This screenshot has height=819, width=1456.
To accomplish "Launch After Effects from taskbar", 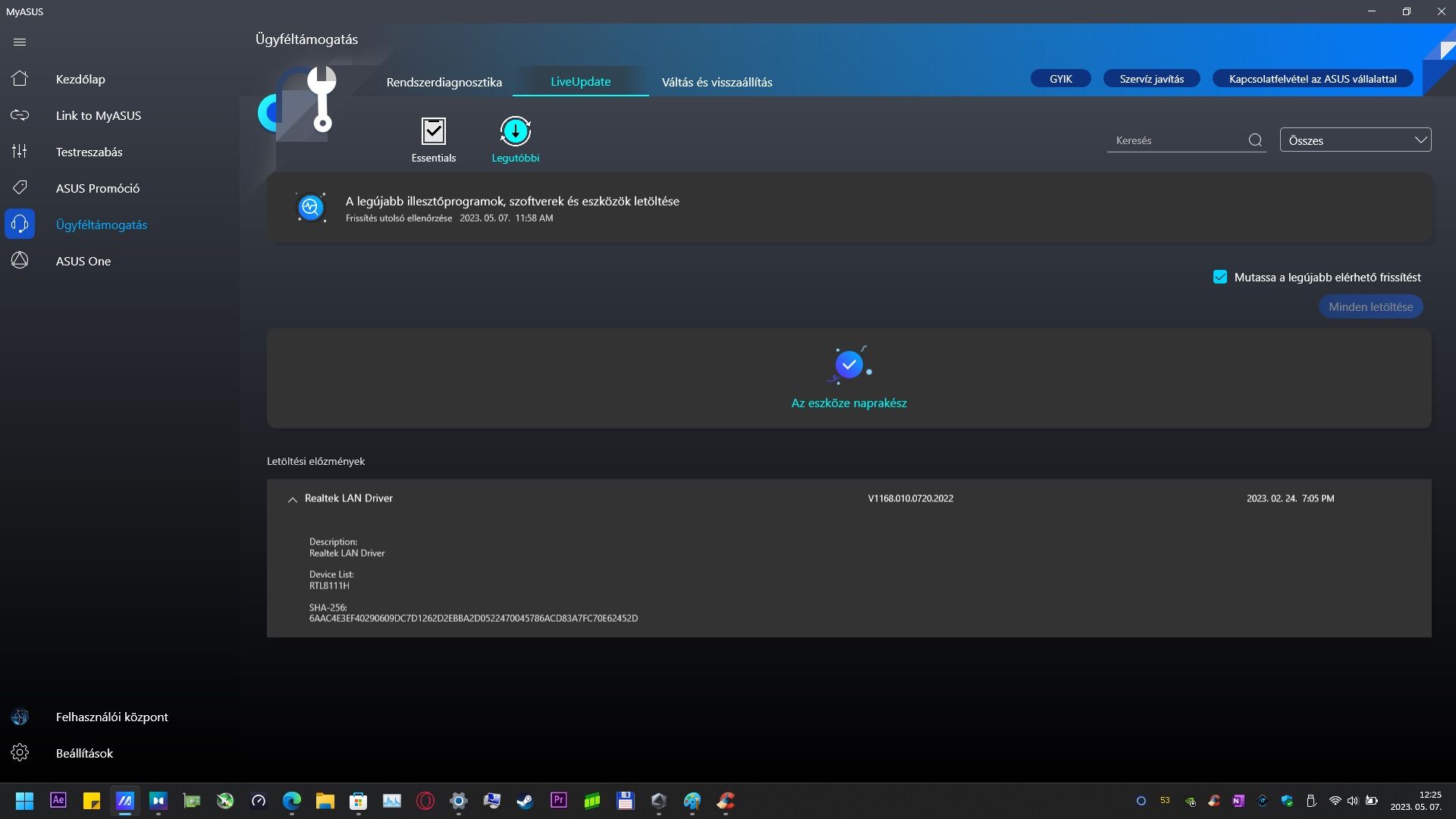I will [58, 801].
